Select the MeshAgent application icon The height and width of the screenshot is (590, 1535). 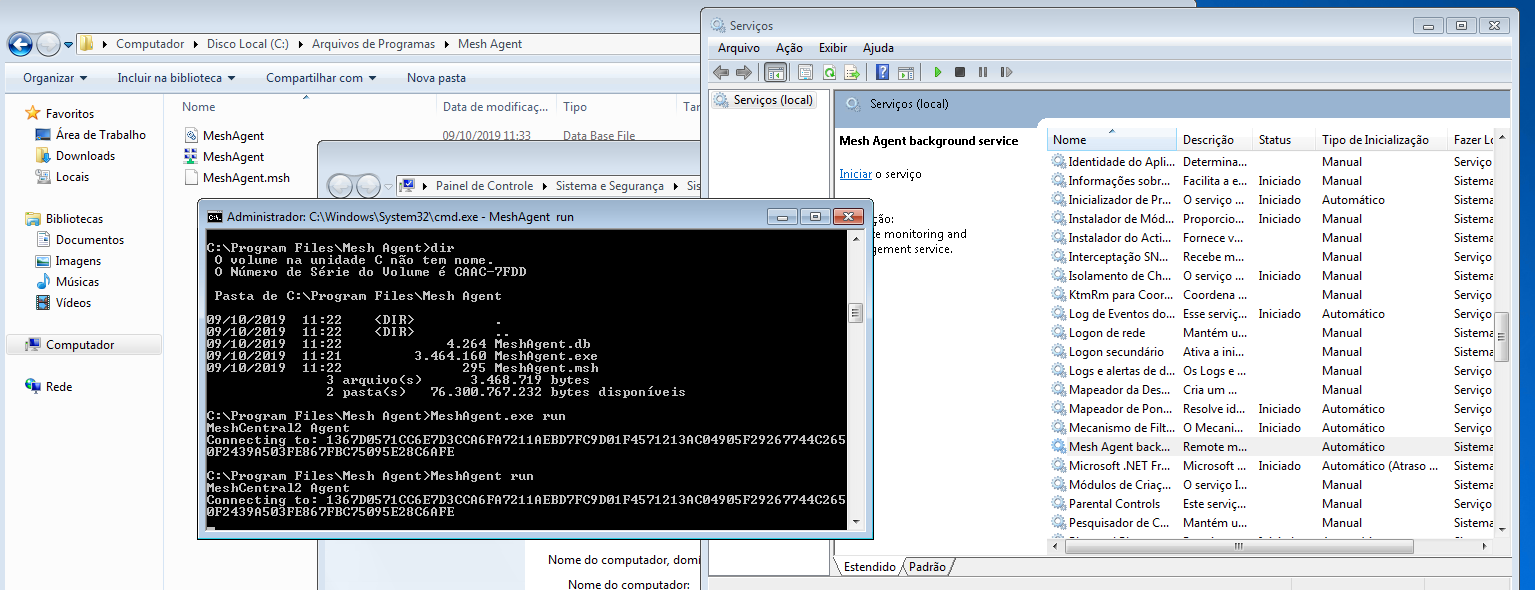pyautogui.click(x=192, y=157)
